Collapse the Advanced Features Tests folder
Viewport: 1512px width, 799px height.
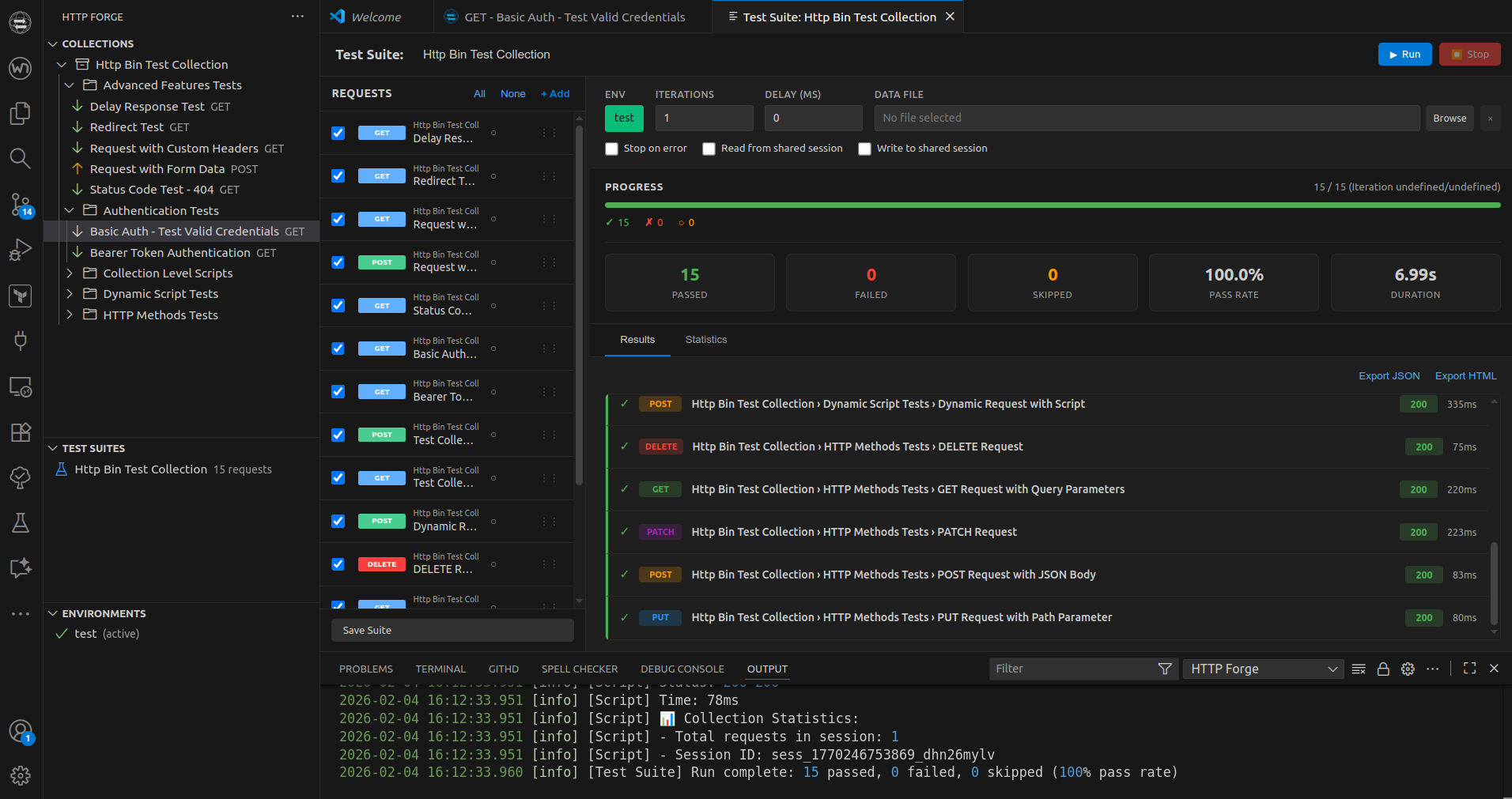coord(69,85)
